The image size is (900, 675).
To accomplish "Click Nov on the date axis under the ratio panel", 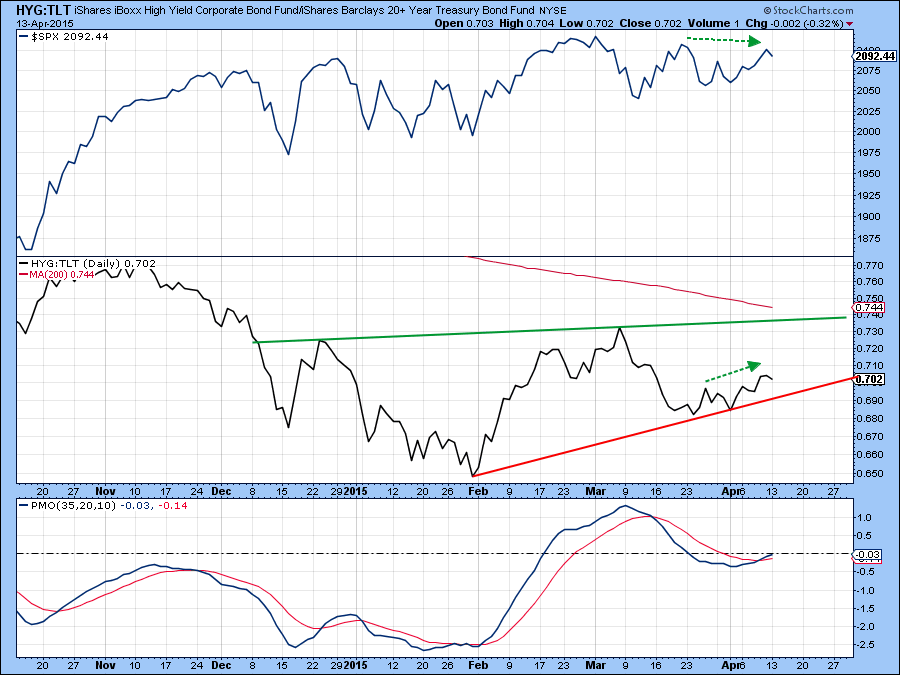I will pos(106,491).
